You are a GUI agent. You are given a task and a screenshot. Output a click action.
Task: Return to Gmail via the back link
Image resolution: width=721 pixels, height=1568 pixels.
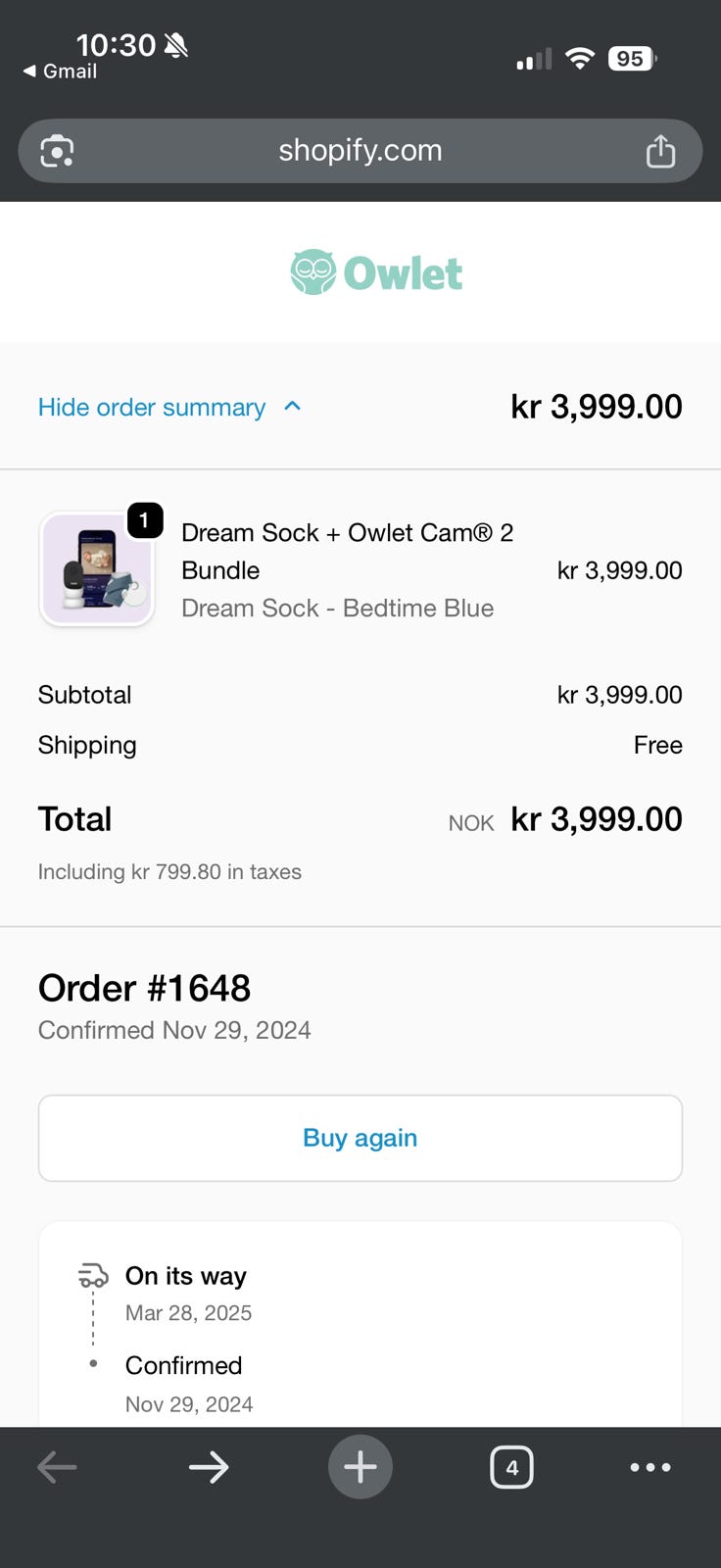click(61, 72)
